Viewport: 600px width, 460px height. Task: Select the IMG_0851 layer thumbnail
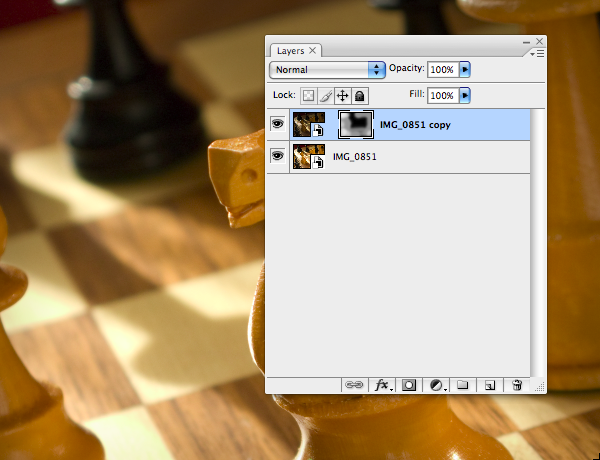point(309,157)
